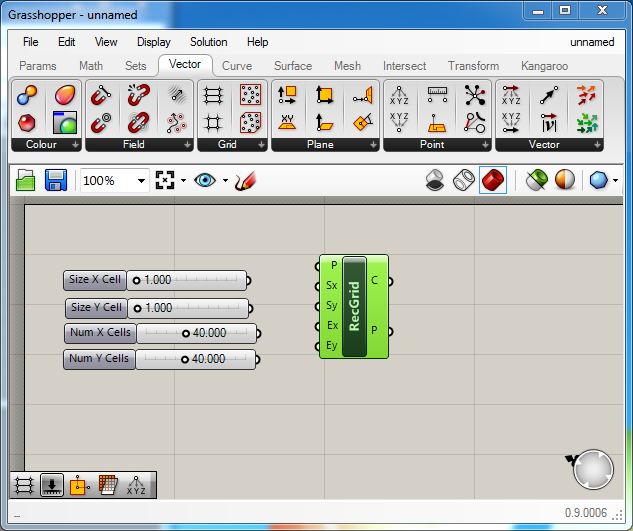
Task: Expand the Vector panel plus
Action: (x=597, y=145)
